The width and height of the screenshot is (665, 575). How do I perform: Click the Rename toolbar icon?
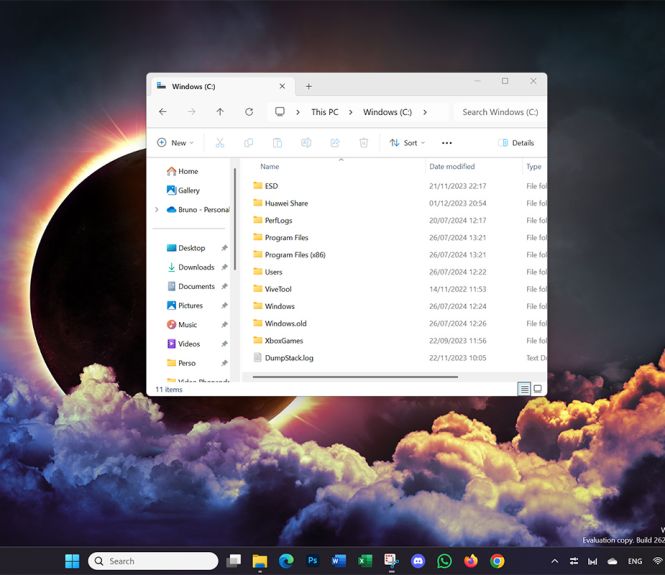point(306,143)
